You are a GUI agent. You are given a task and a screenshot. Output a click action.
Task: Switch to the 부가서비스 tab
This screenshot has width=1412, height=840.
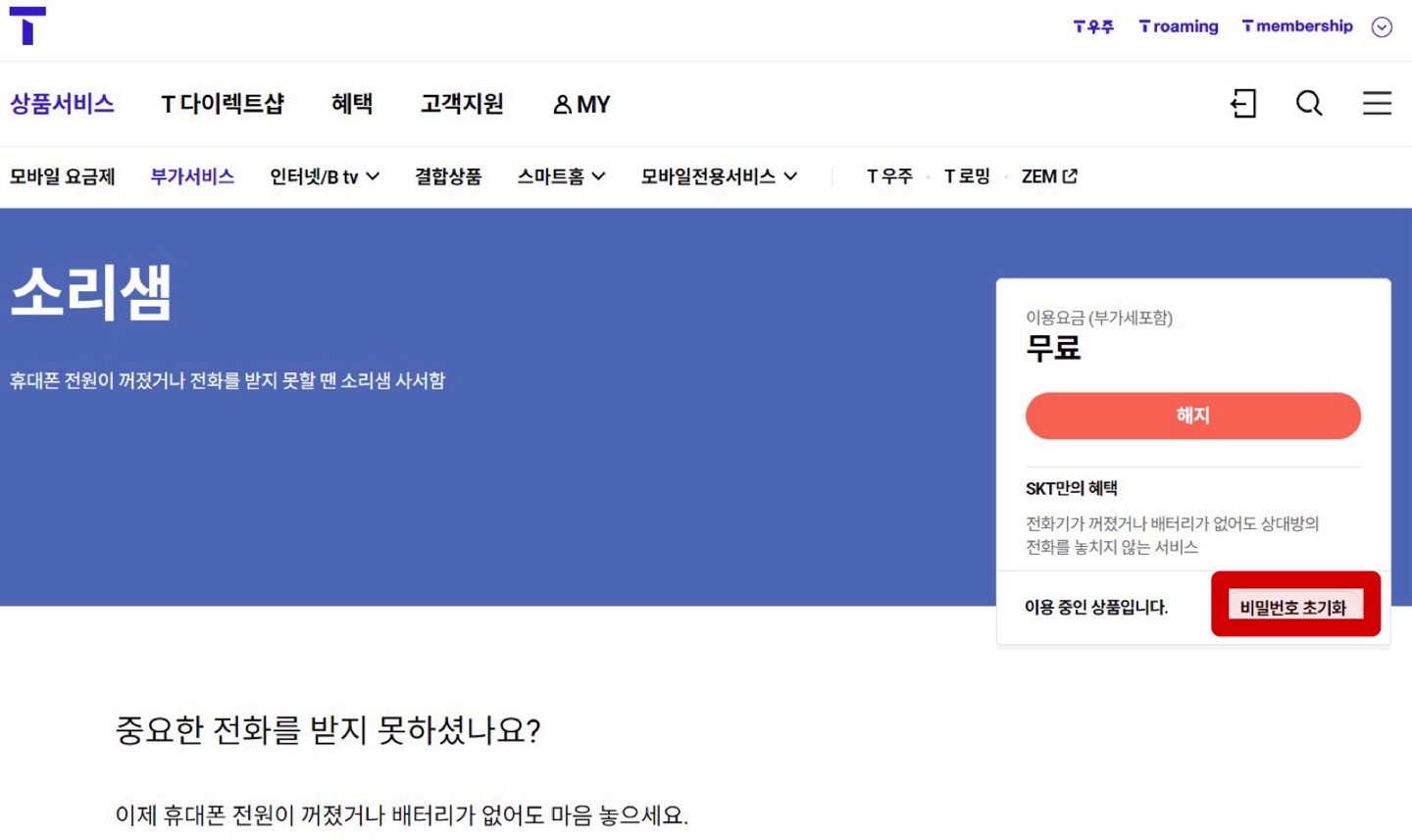[x=191, y=175]
